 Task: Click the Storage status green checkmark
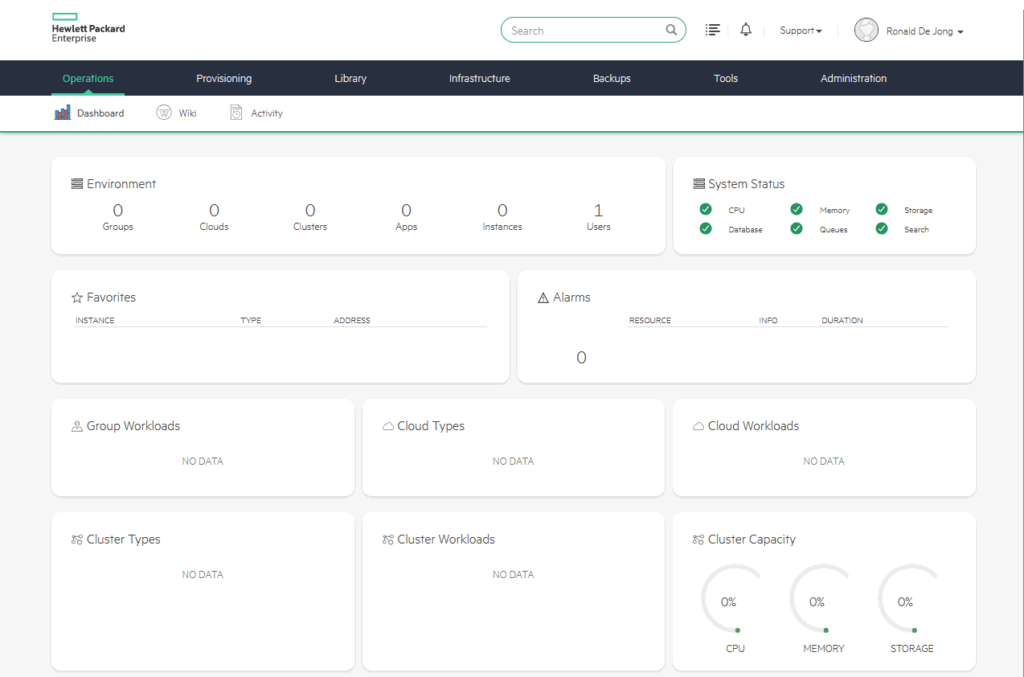881,209
